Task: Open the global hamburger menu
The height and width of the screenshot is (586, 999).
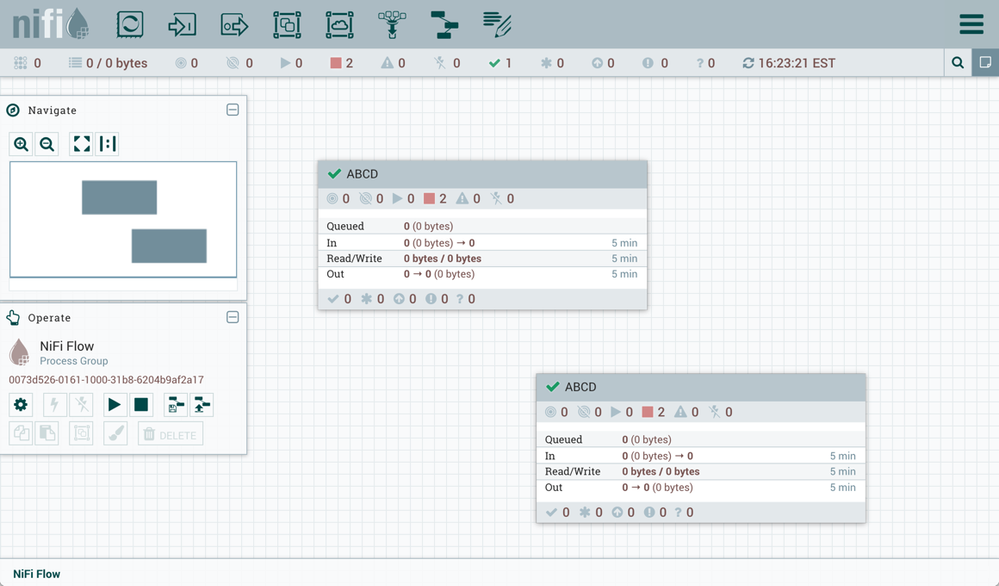Action: [x=971, y=24]
